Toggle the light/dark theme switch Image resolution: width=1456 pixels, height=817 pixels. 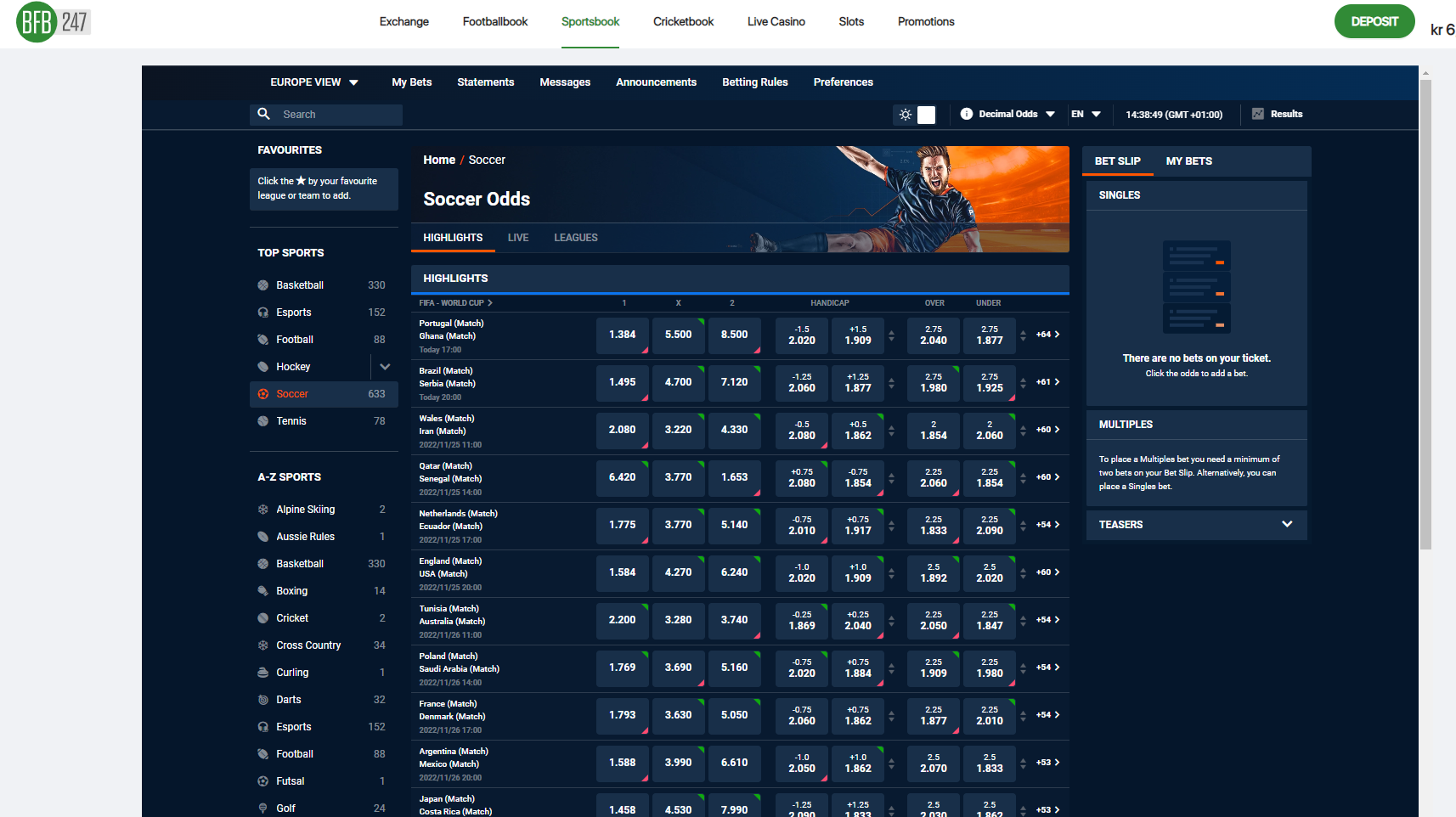click(916, 115)
